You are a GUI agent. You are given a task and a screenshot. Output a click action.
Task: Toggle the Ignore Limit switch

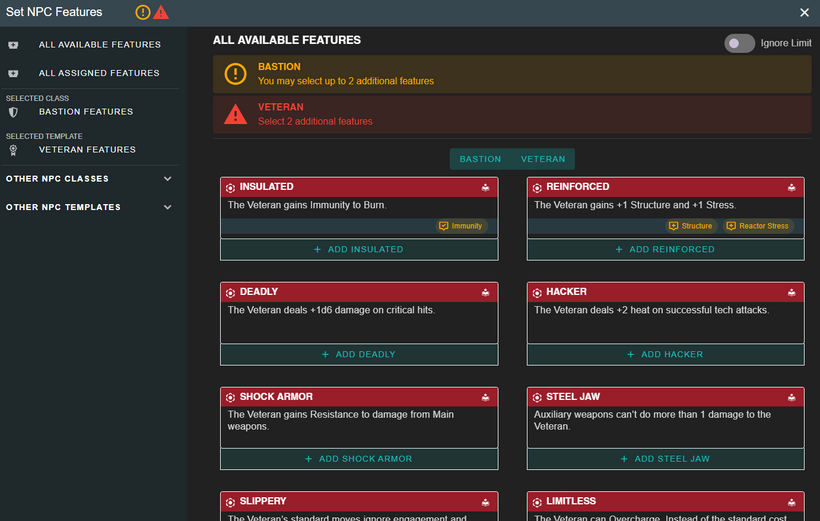pos(739,43)
